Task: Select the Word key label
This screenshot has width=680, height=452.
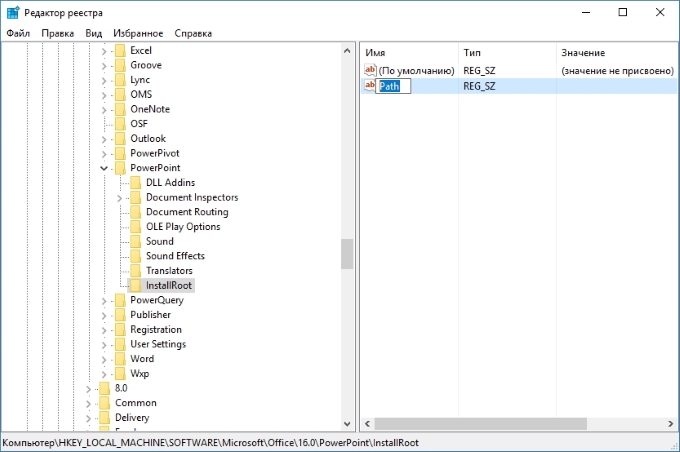Action: click(142, 359)
